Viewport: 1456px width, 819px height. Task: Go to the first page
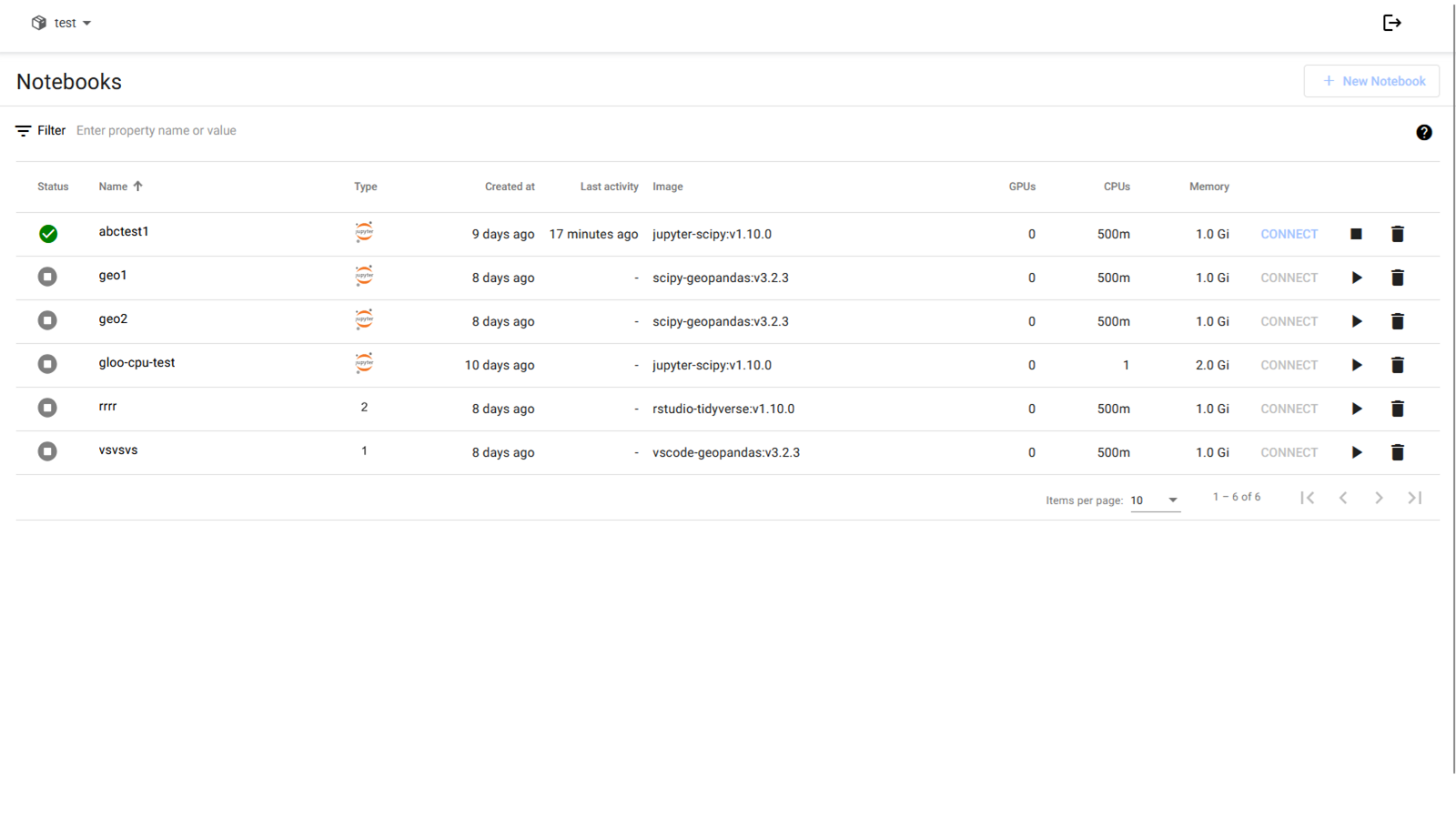click(1308, 498)
